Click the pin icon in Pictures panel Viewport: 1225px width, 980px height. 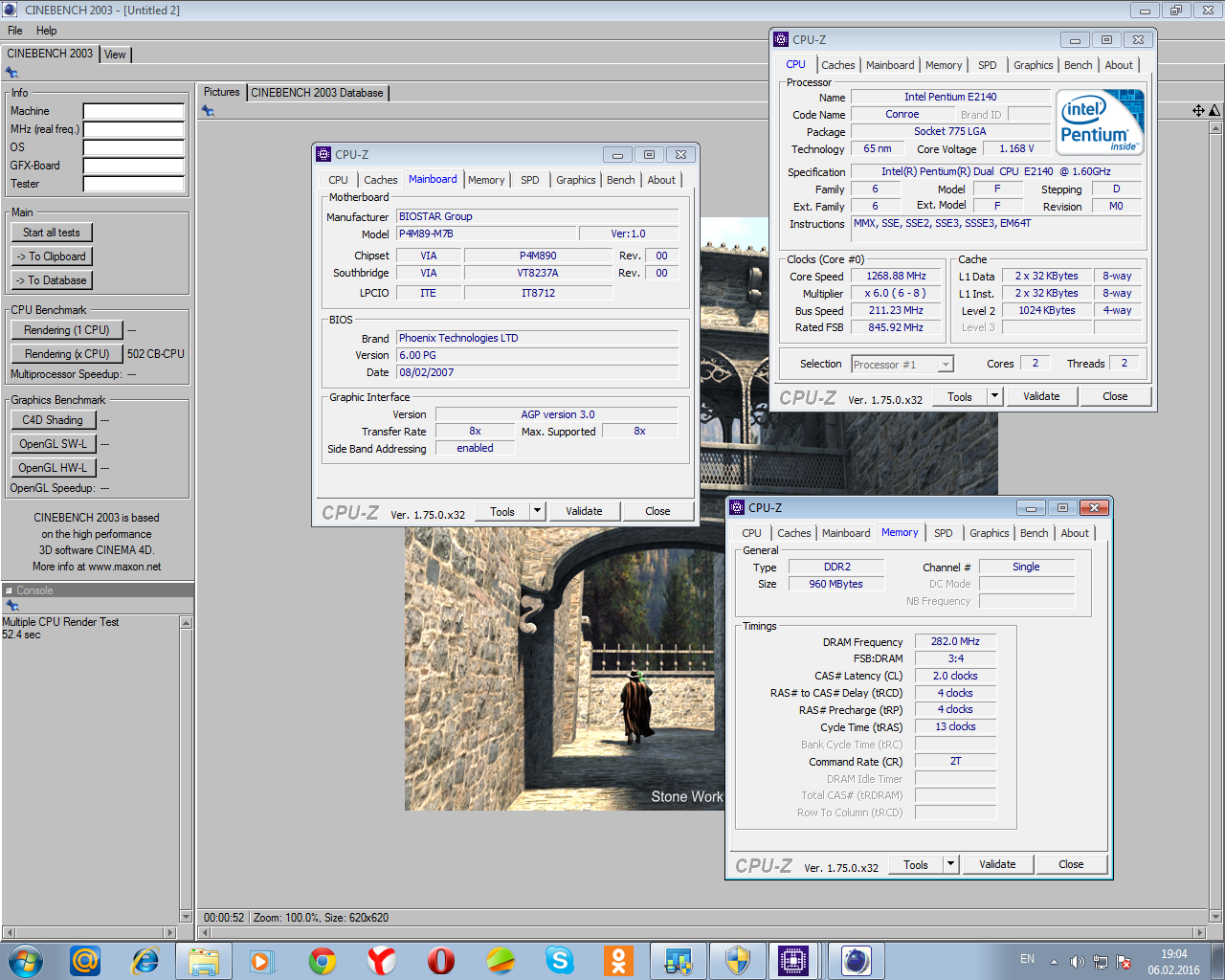(208, 111)
